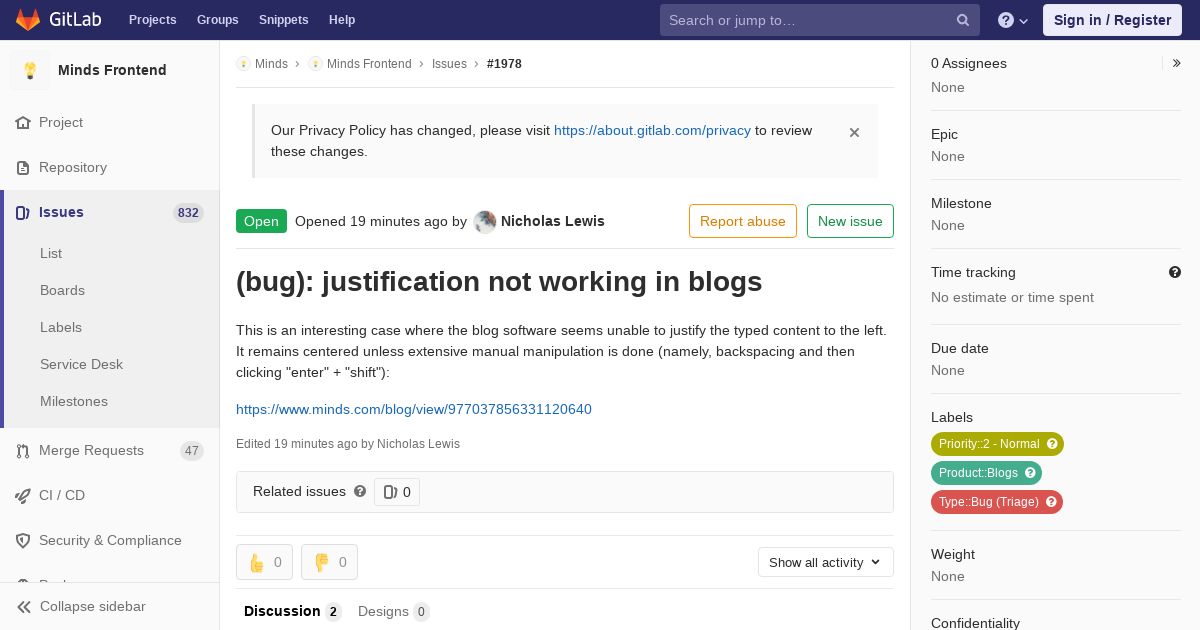Open the Milestones page in sidebar
The width and height of the screenshot is (1200, 630).
[x=74, y=401]
